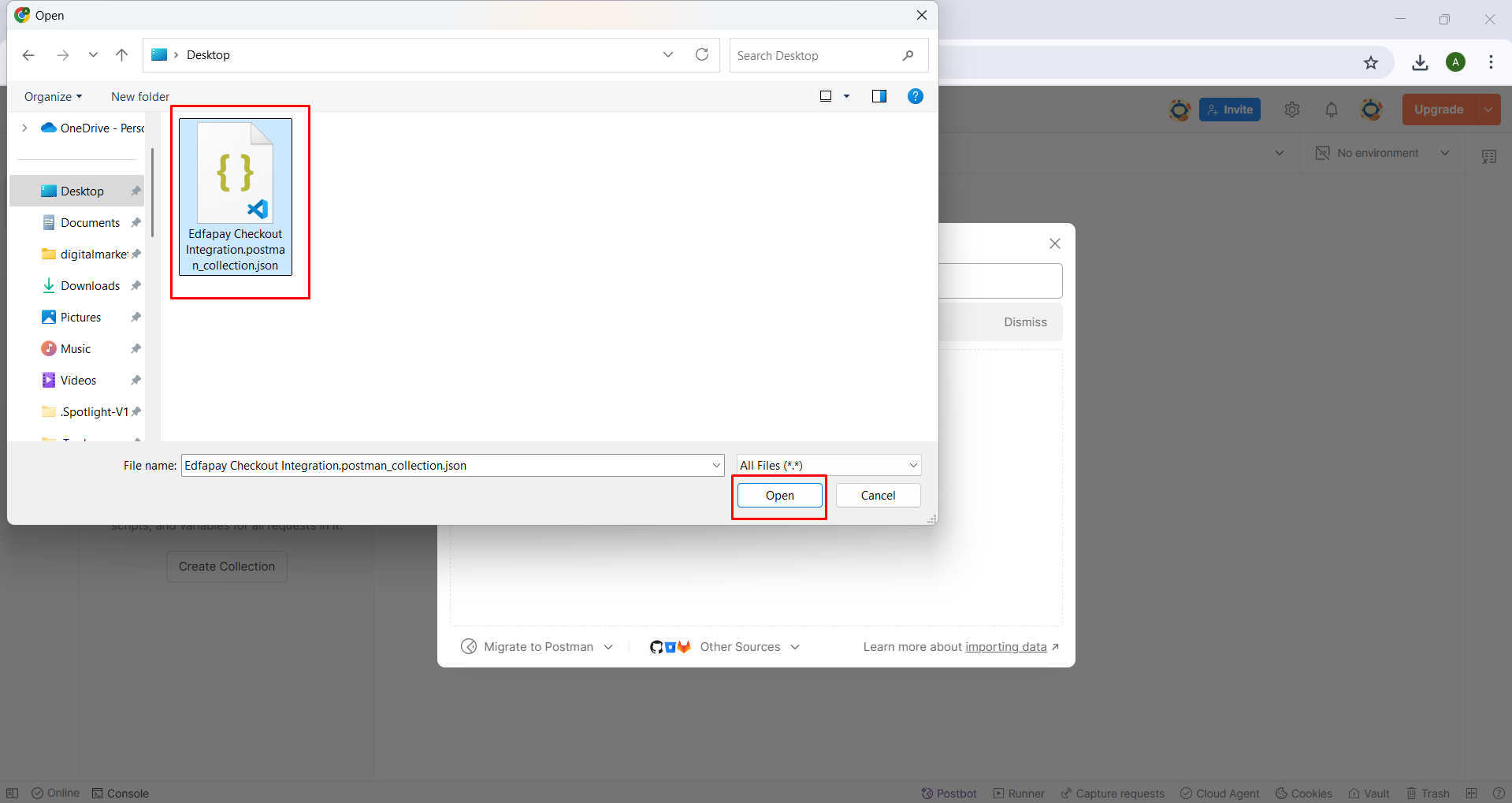Screen dimensions: 1512x803
Task: Click Open to import the file
Action: 780,496
